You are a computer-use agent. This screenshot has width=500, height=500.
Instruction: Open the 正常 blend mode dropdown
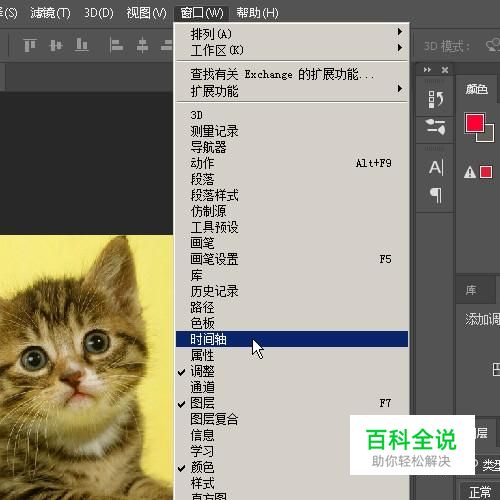coord(480,491)
